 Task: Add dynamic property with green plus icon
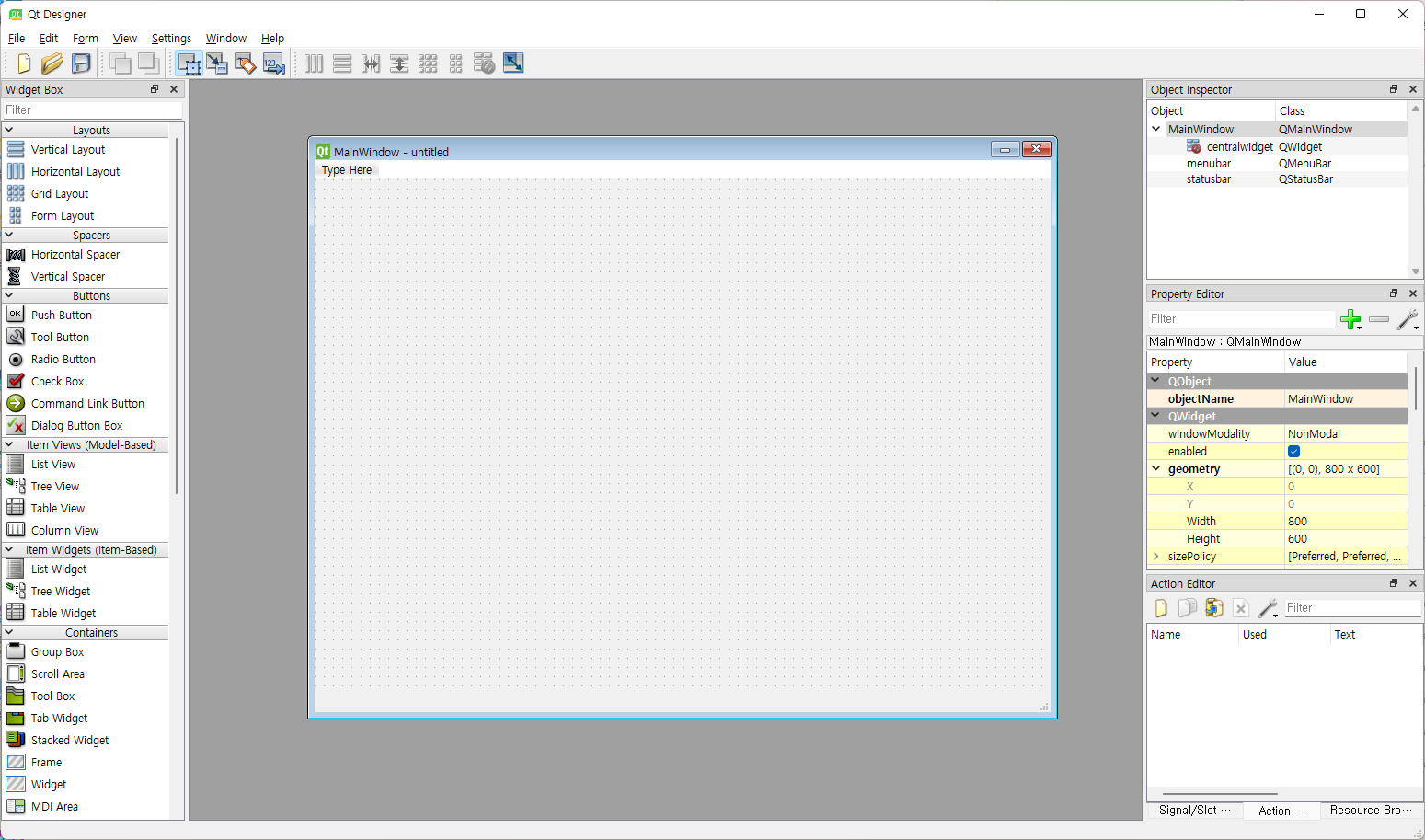tap(1350, 319)
